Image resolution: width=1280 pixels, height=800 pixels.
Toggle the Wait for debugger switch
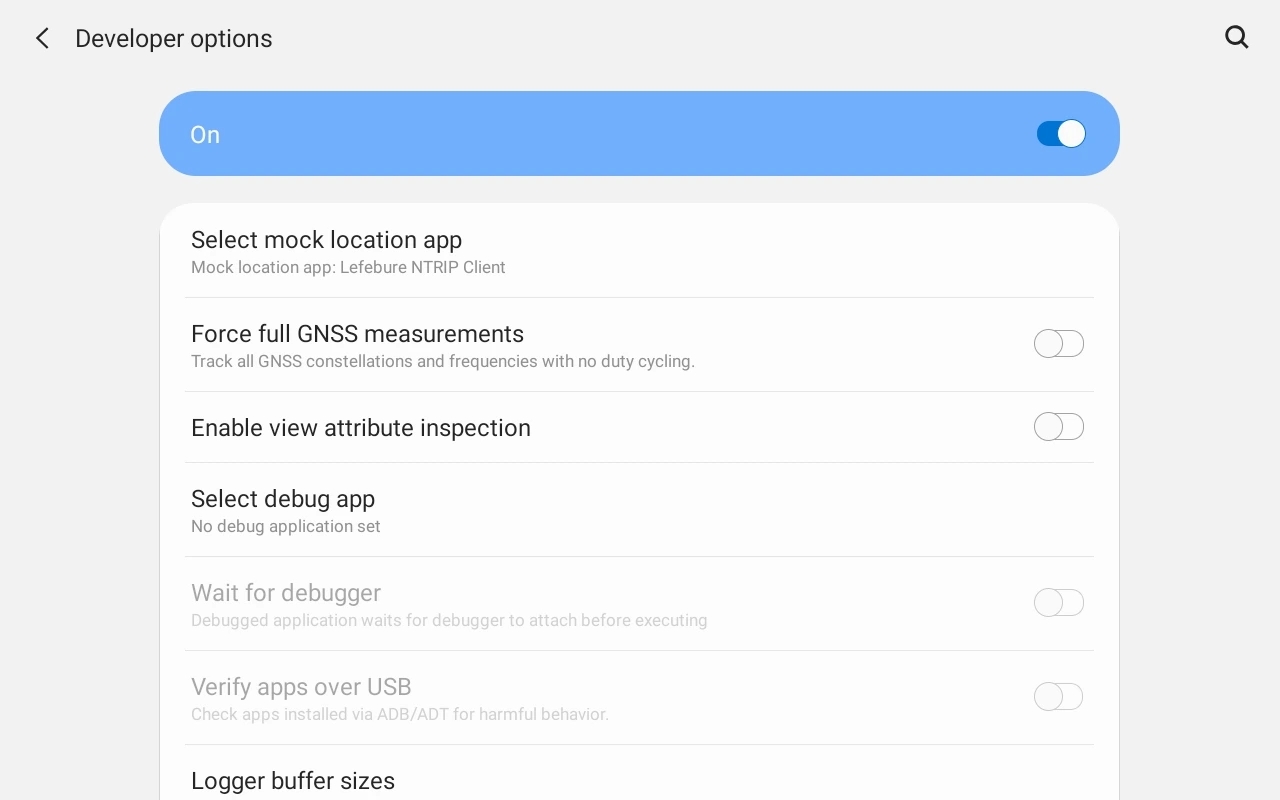1058,602
